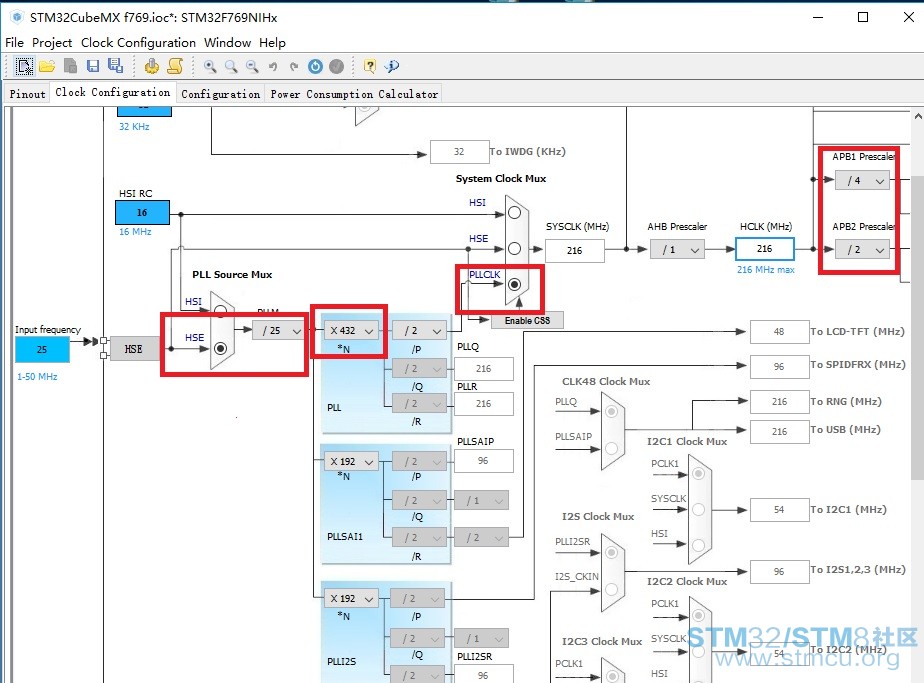The height and width of the screenshot is (683, 924).
Task: Open Help via the question mark icon
Action: point(369,66)
